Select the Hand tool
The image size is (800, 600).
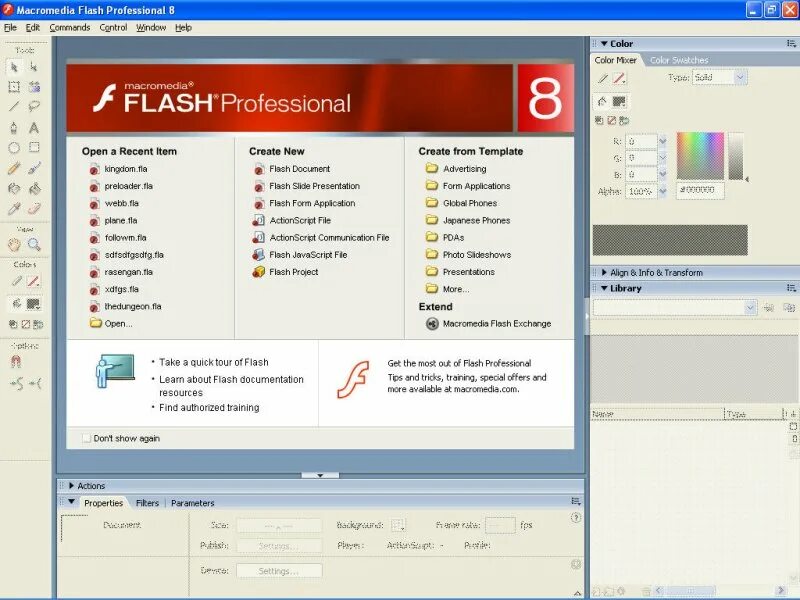(14, 245)
